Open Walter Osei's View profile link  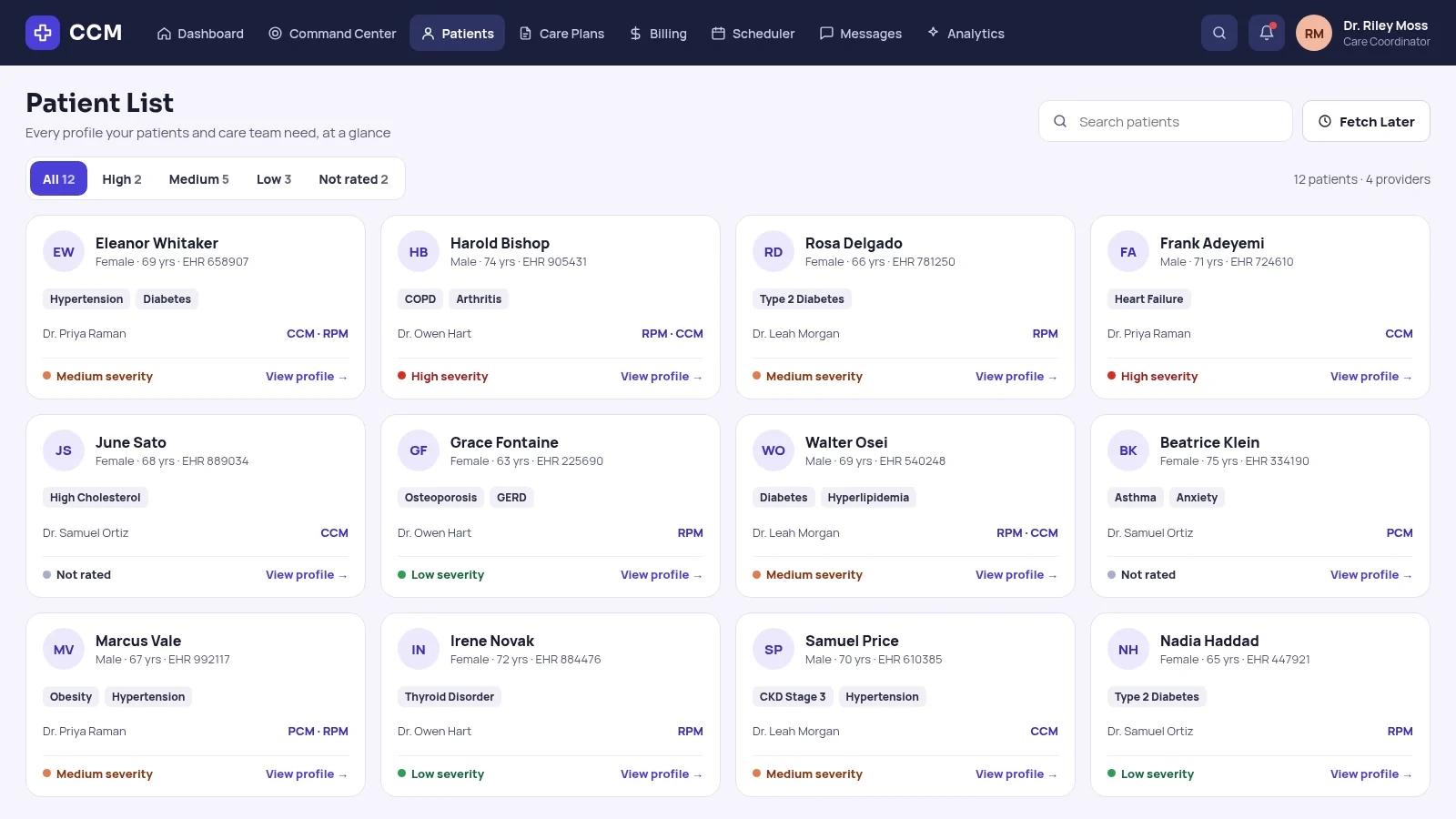1016,574
